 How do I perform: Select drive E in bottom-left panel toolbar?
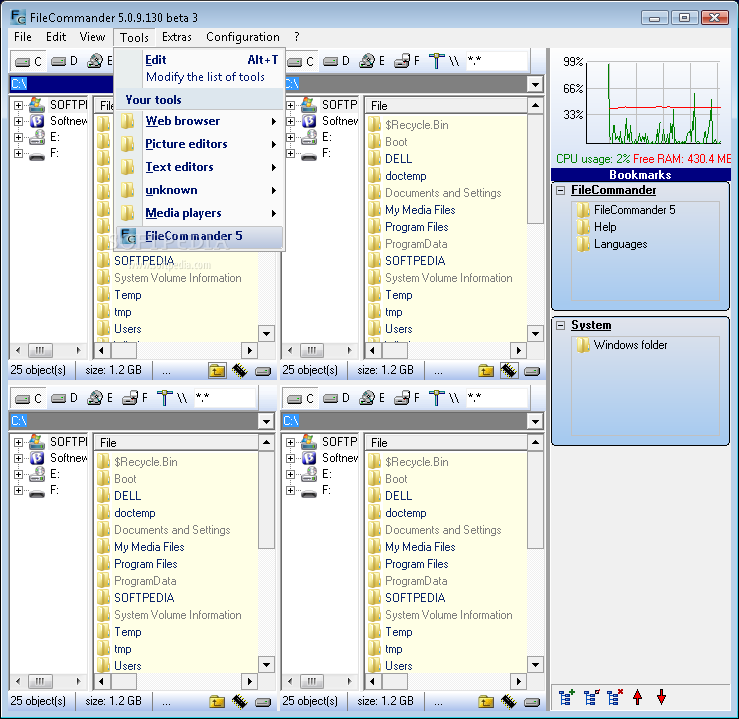pyautogui.click(x=100, y=399)
